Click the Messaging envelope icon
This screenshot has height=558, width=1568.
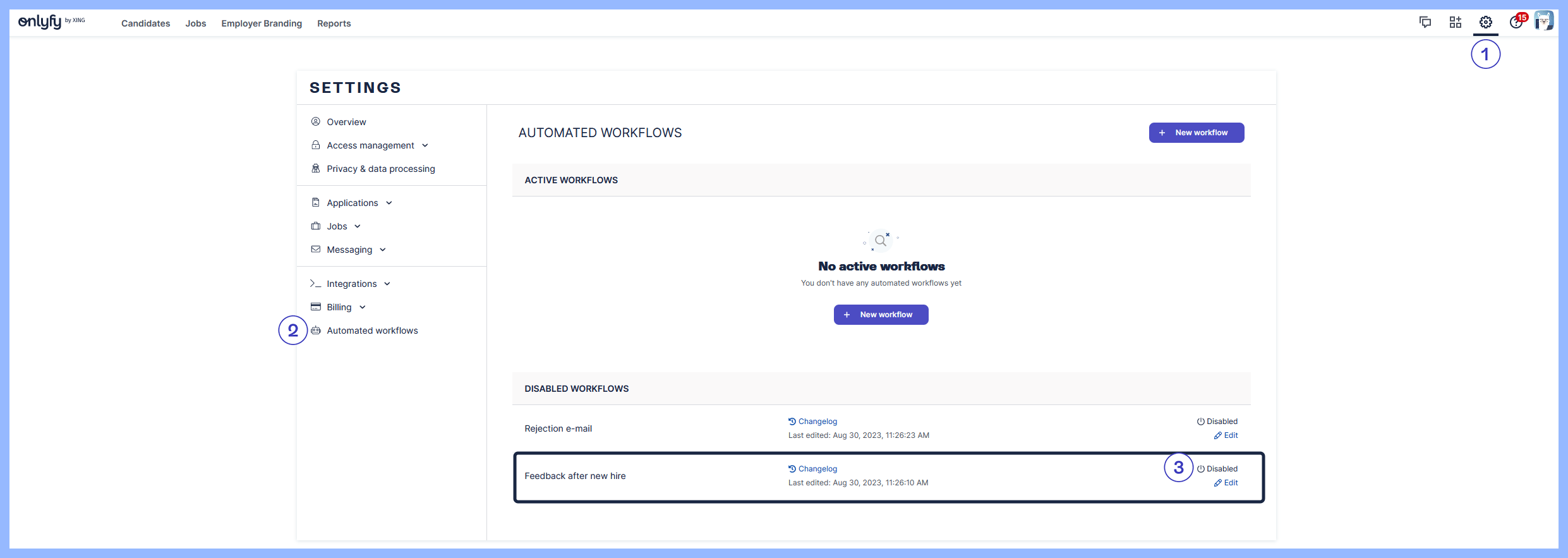tap(316, 249)
